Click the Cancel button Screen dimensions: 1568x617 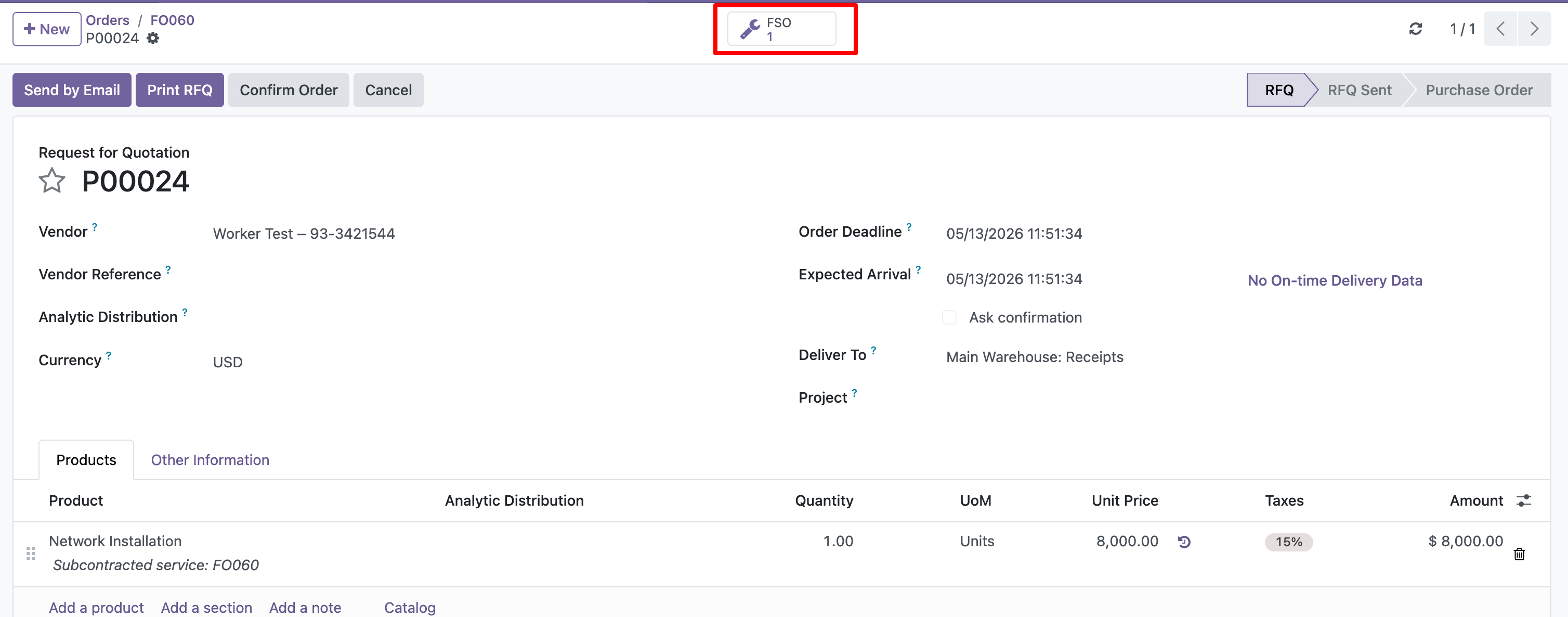388,90
